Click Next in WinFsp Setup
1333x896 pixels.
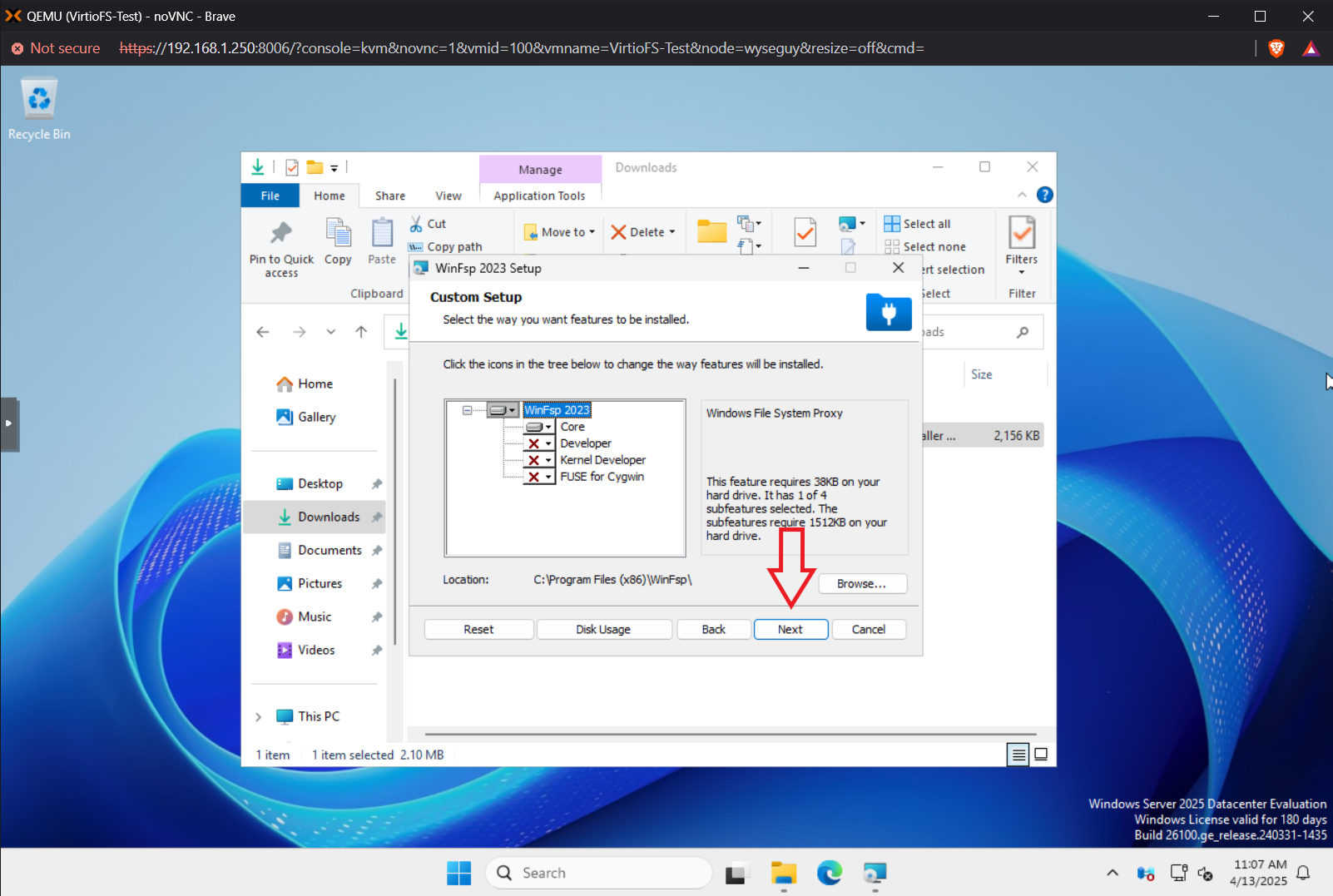tap(790, 630)
